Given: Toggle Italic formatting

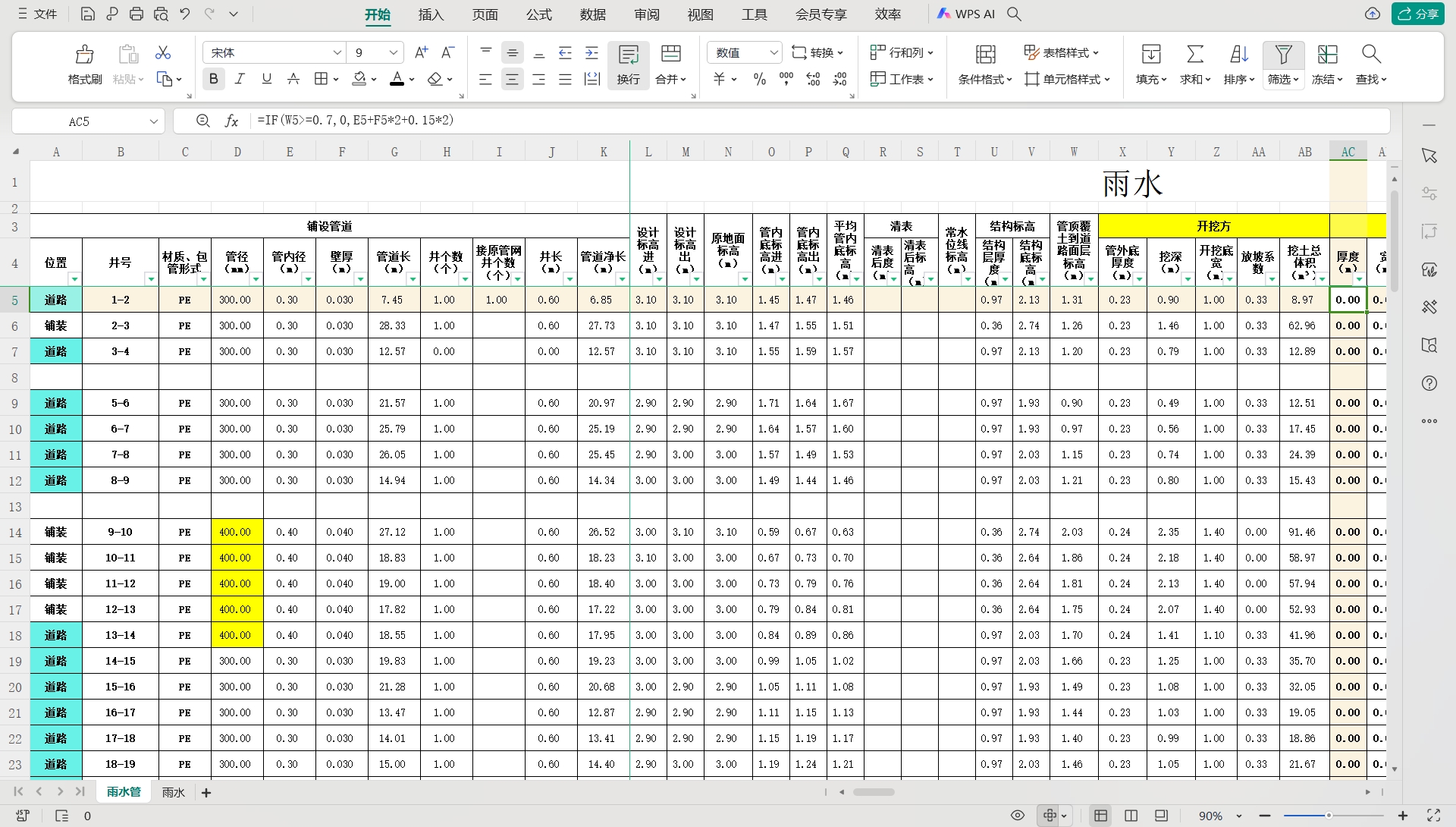Looking at the screenshot, I should coord(240,79).
